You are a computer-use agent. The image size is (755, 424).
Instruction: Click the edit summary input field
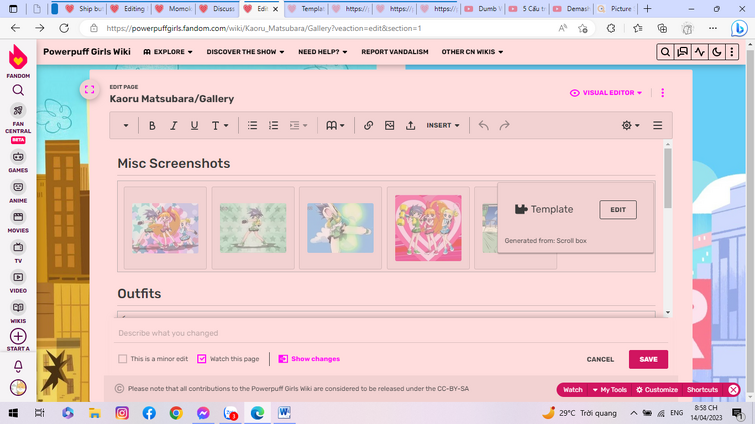pyautogui.click(x=391, y=333)
